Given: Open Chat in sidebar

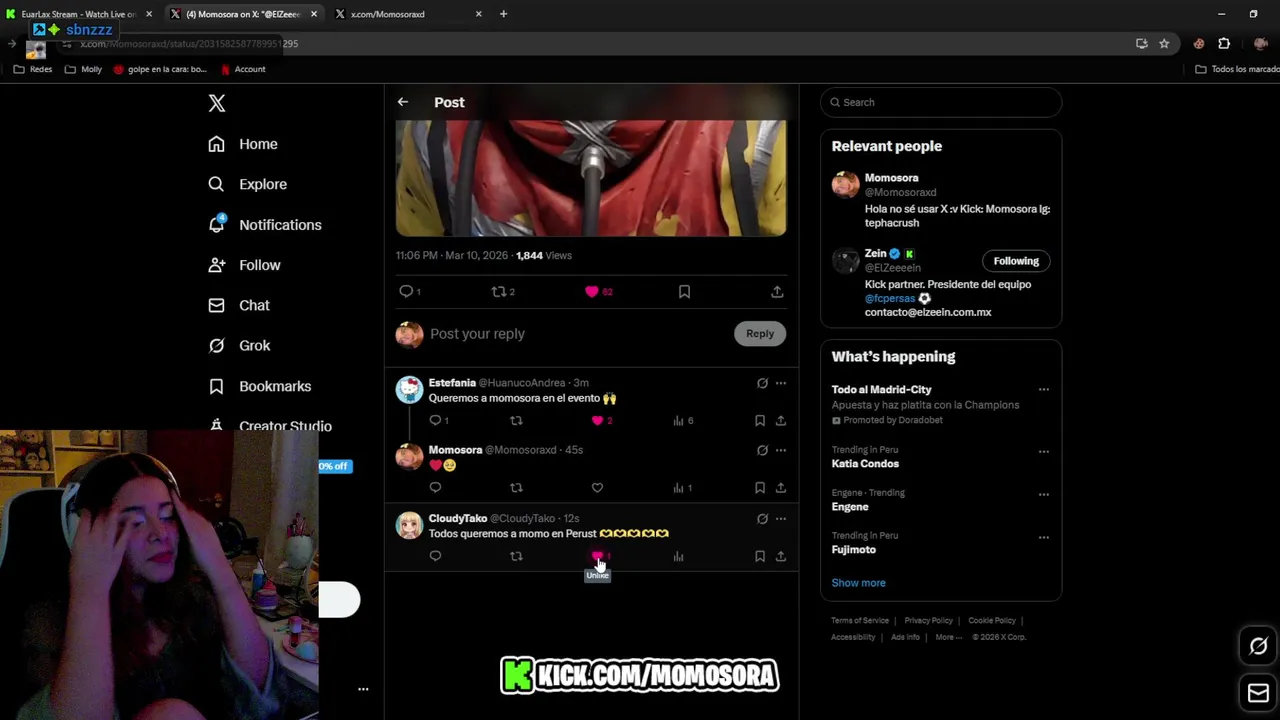Looking at the screenshot, I should 239,305.
